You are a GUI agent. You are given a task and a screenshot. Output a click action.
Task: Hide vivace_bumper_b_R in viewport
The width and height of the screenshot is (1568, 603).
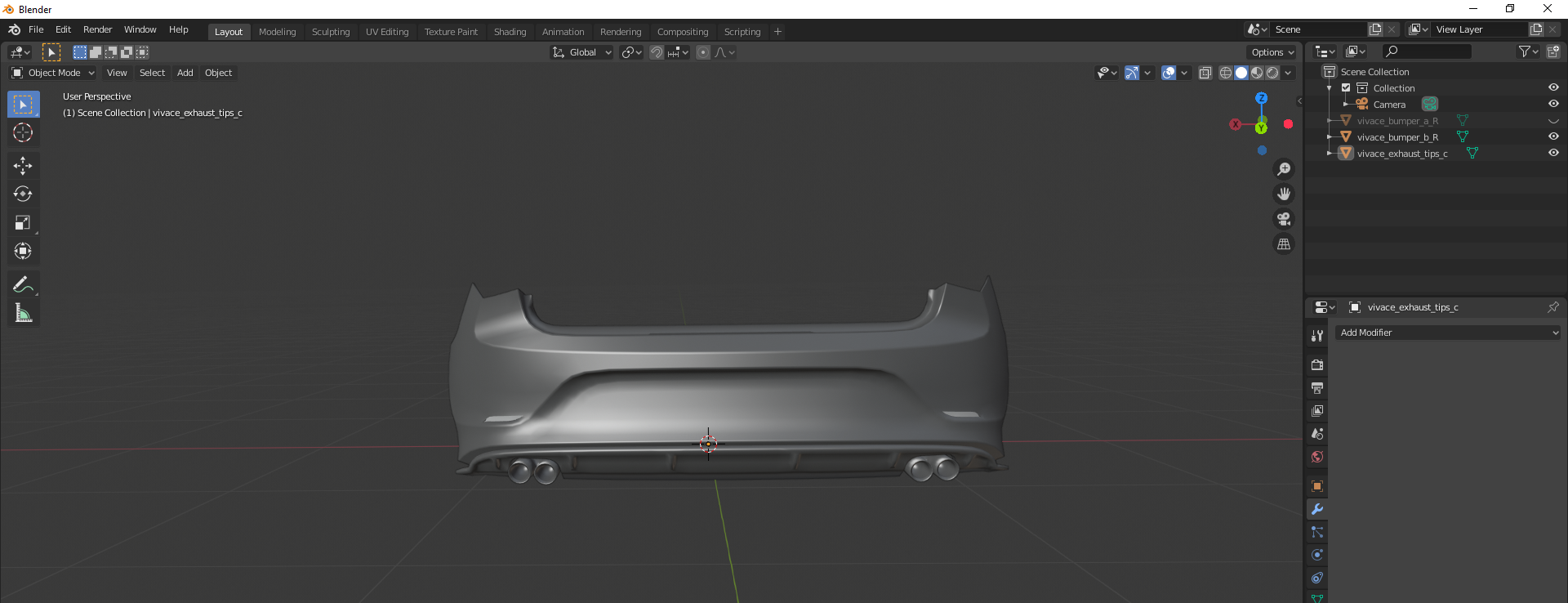pyautogui.click(x=1553, y=136)
